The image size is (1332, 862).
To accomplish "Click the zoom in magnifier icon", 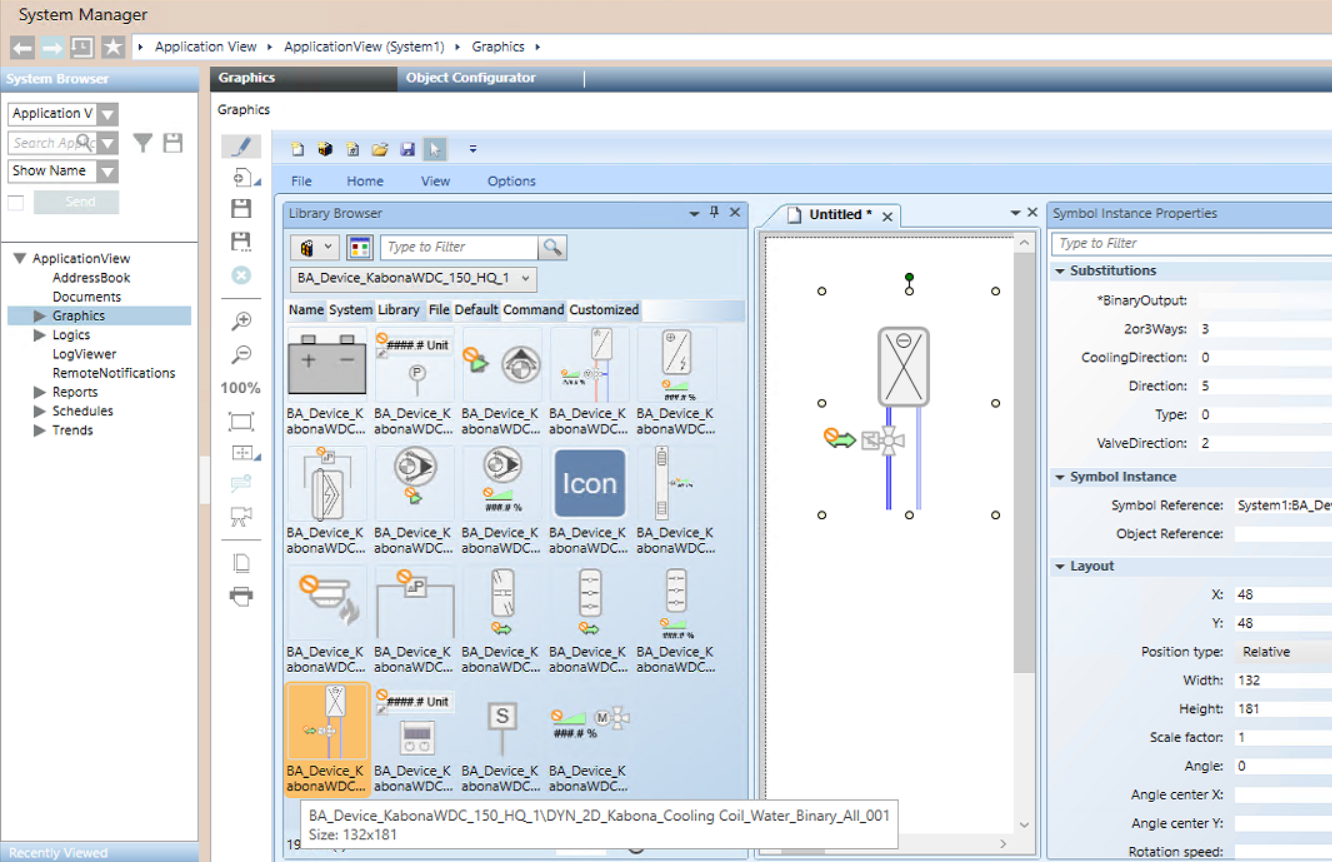I will pos(241,321).
